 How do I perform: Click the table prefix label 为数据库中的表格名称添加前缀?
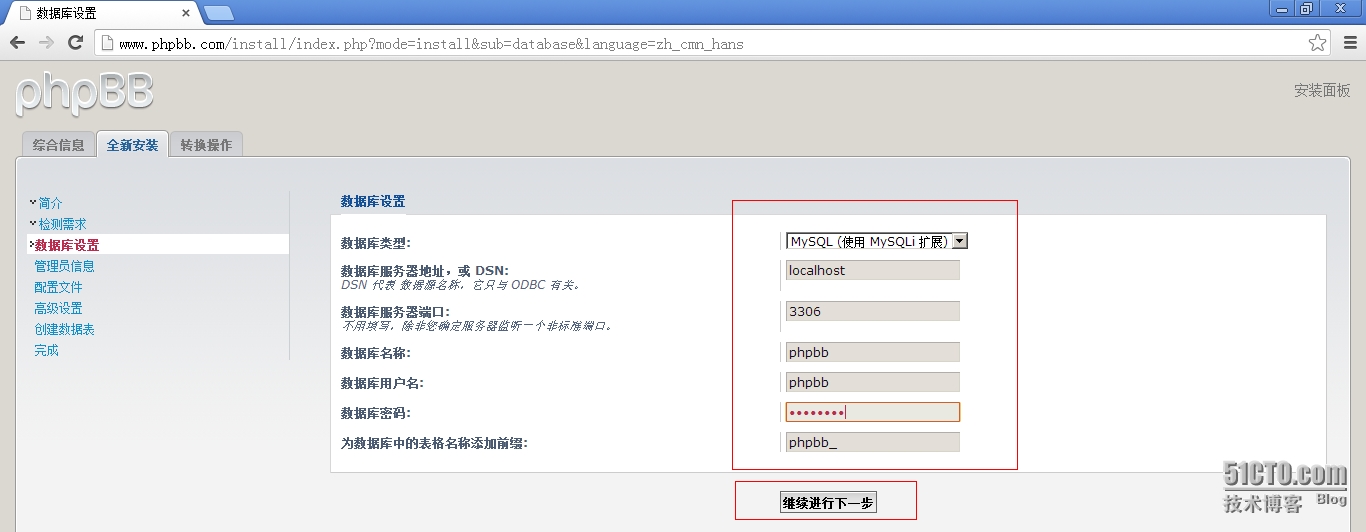point(434,443)
